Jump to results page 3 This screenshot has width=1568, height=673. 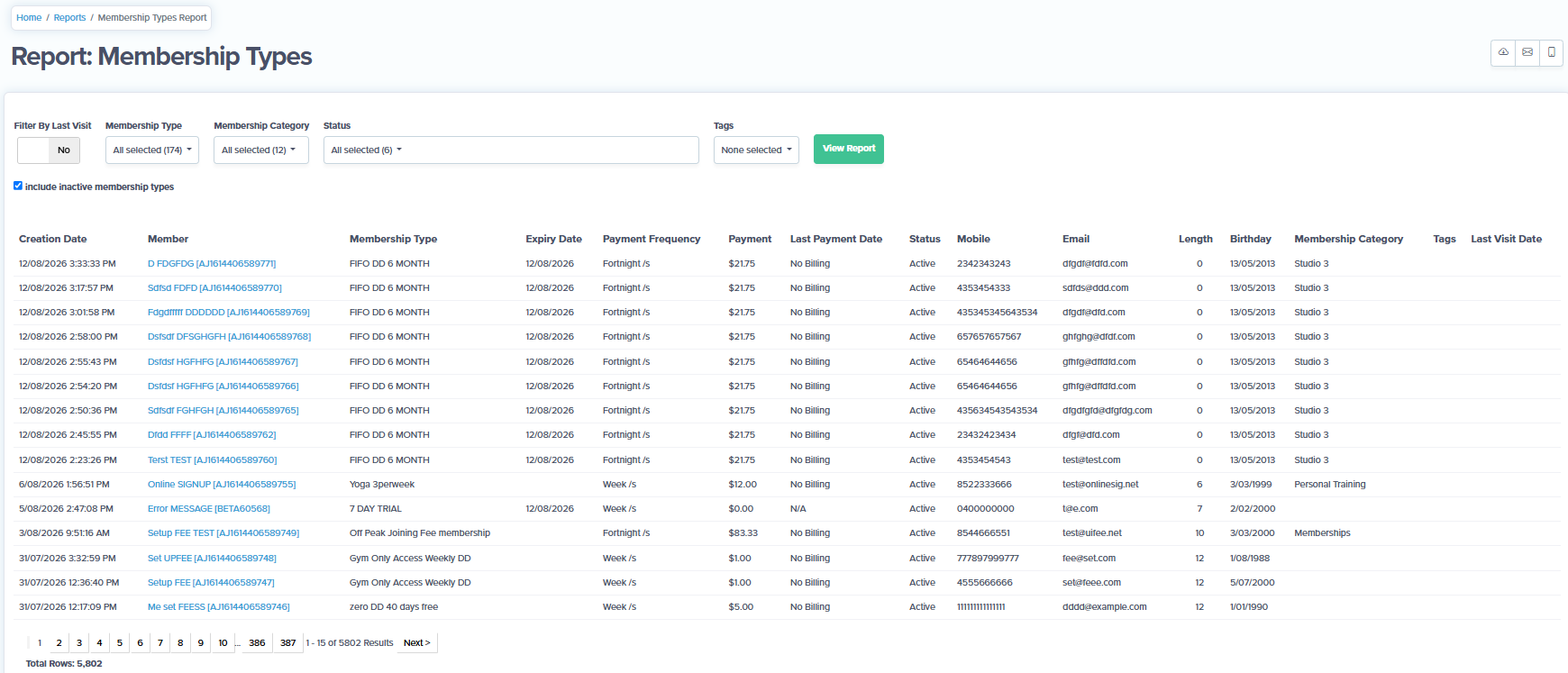click(79, 643)
